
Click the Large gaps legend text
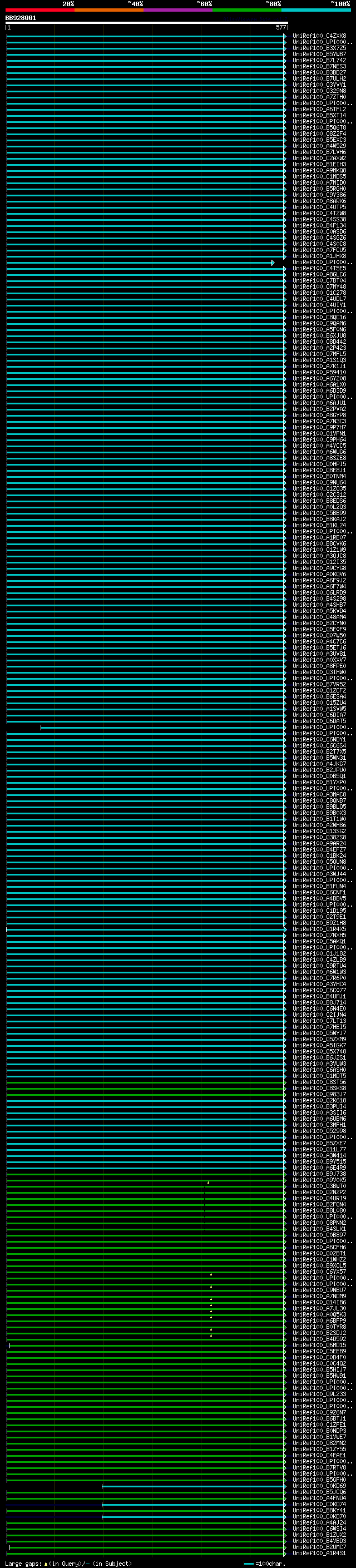(x=24, y=1563)
